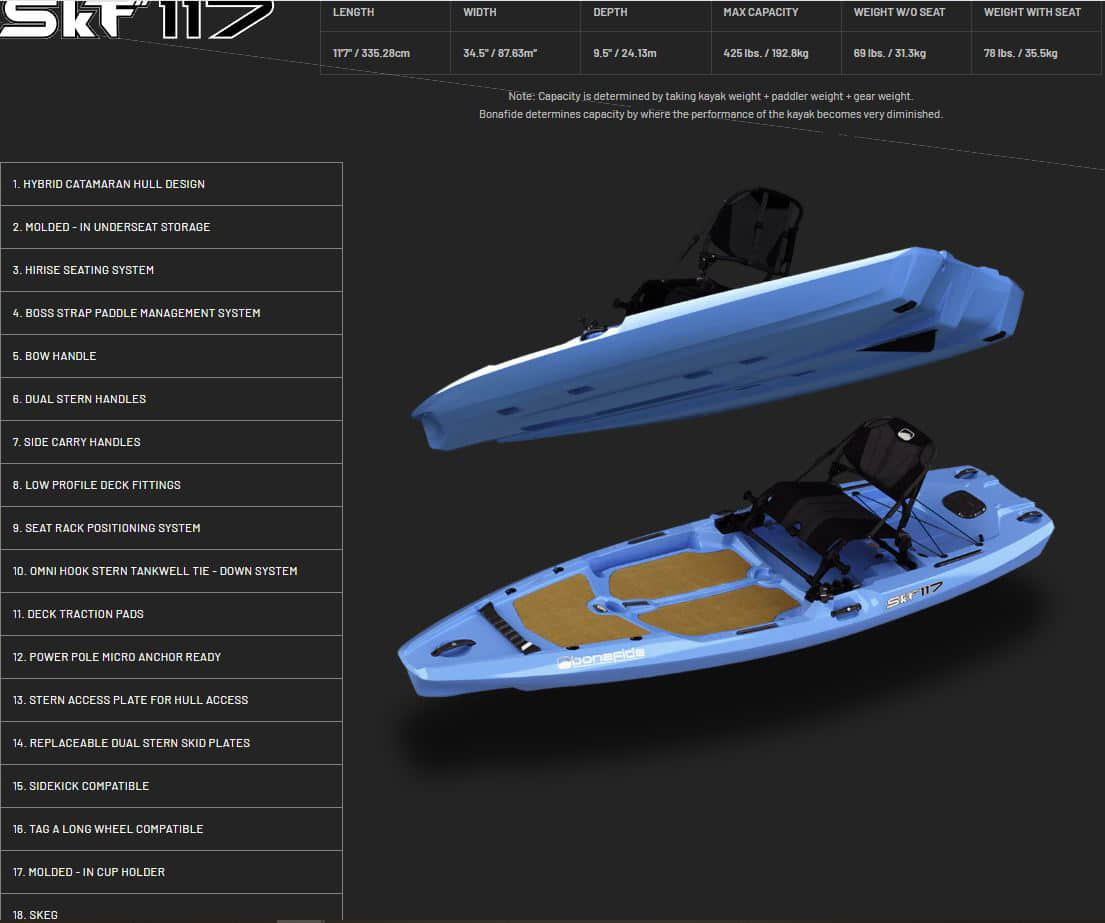Select Tag A Long Wheel Compatible

pos(171,829)
